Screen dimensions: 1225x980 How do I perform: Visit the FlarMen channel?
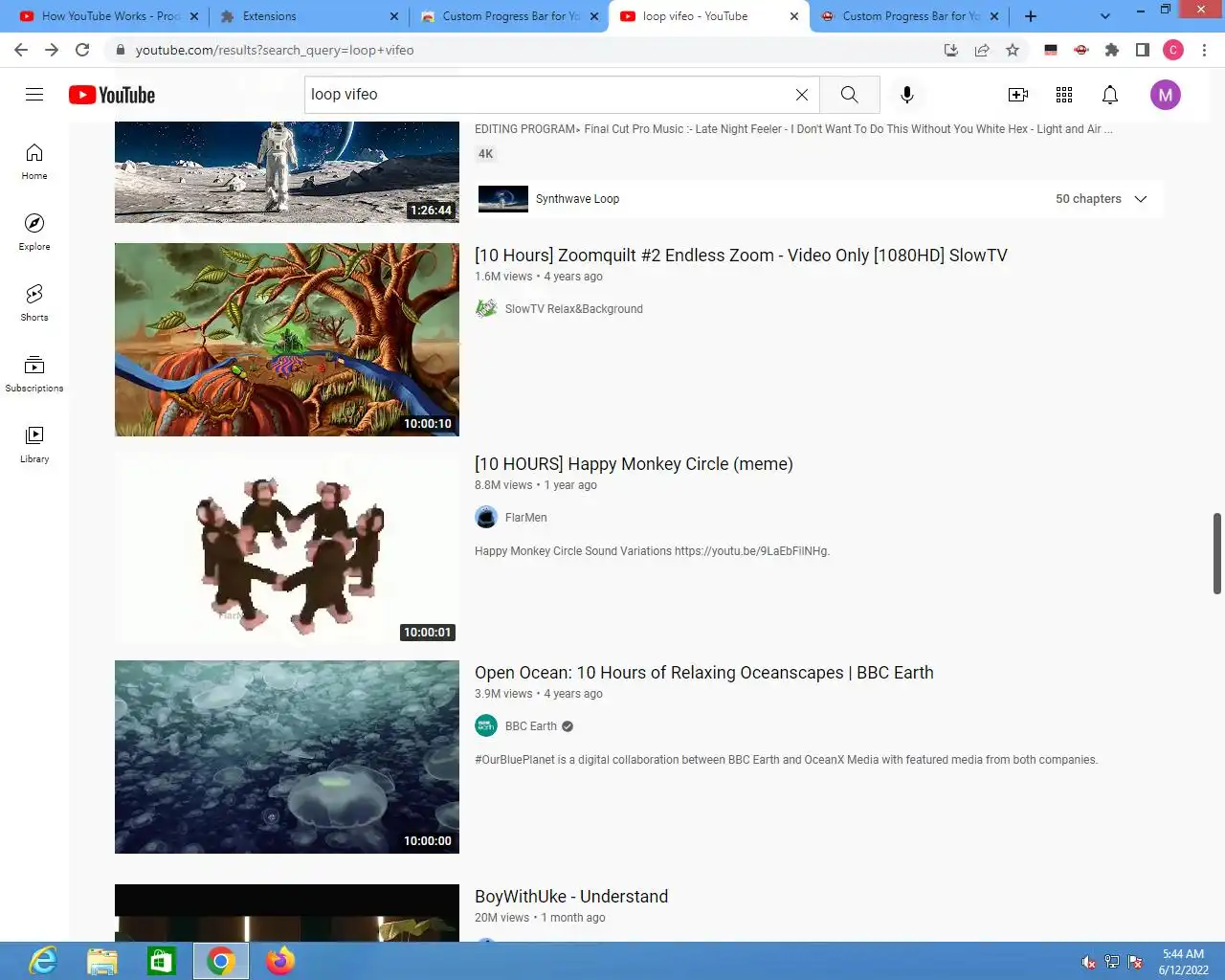[x=526, y=518]
